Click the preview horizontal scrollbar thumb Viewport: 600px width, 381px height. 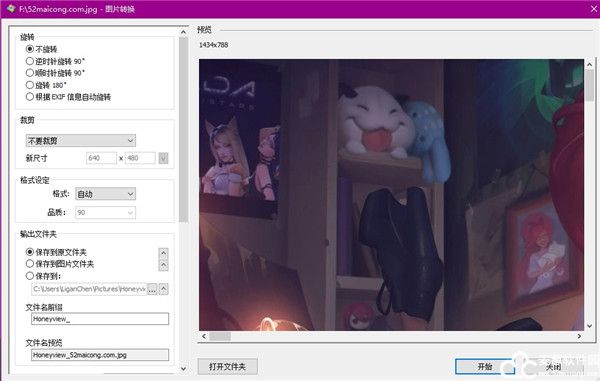pos(220,336)
